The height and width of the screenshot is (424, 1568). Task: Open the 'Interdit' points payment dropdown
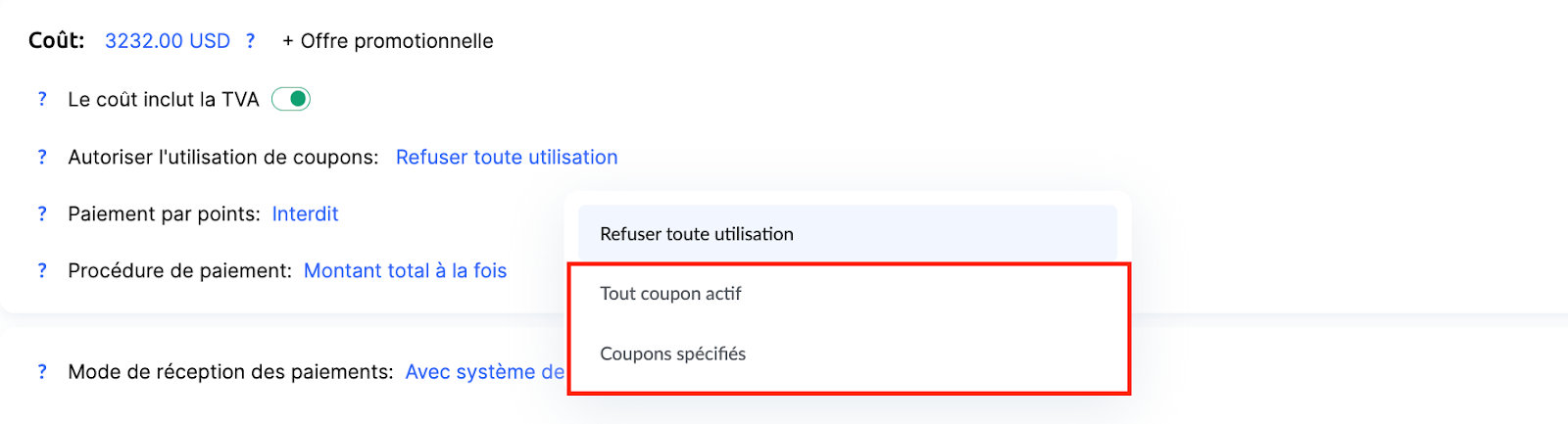(x=305, y=214)
